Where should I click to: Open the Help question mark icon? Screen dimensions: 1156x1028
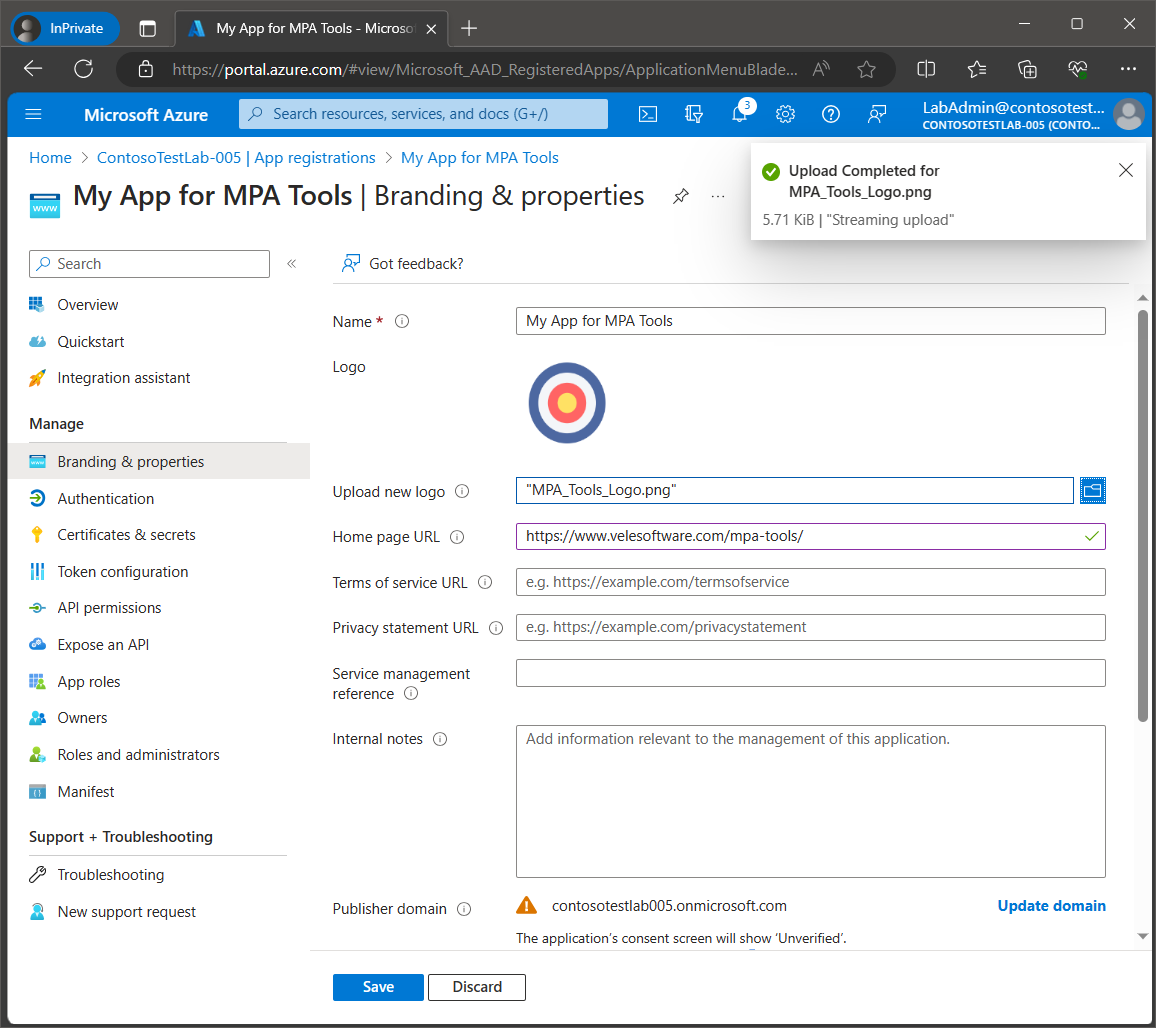pyautogui.click(x=831, y=114)
